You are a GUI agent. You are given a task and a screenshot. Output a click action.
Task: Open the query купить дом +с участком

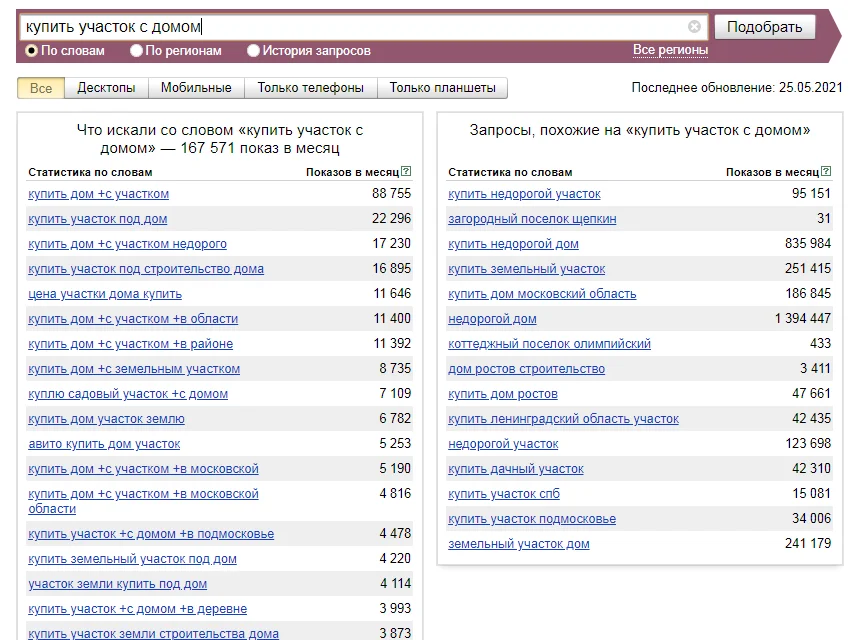97,194
